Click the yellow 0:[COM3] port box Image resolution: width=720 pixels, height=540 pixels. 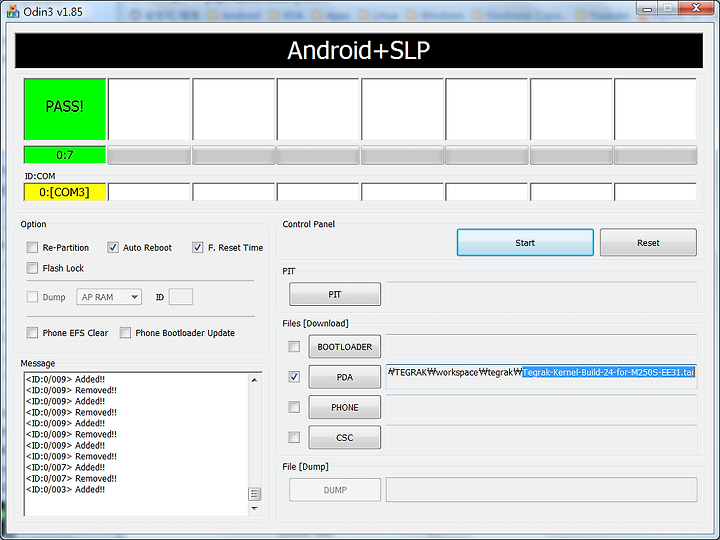pos(65,192)
